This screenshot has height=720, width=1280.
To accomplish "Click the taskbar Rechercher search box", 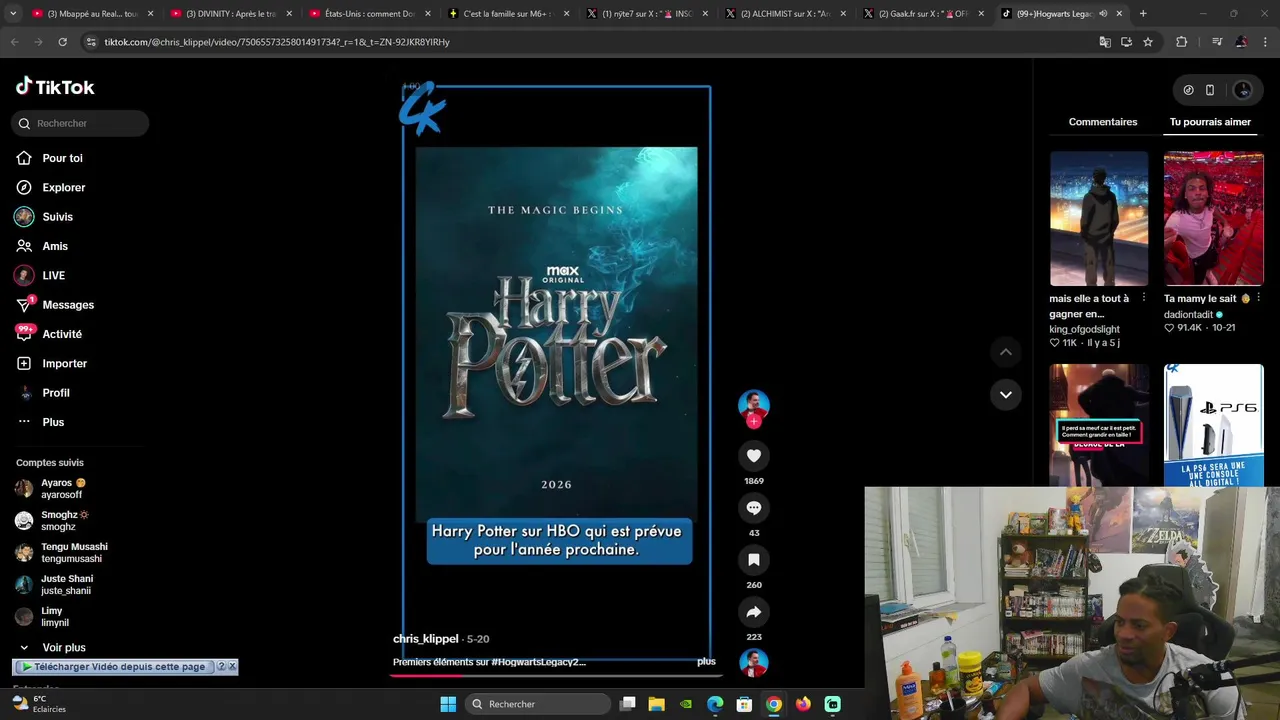I will (538, 704).
